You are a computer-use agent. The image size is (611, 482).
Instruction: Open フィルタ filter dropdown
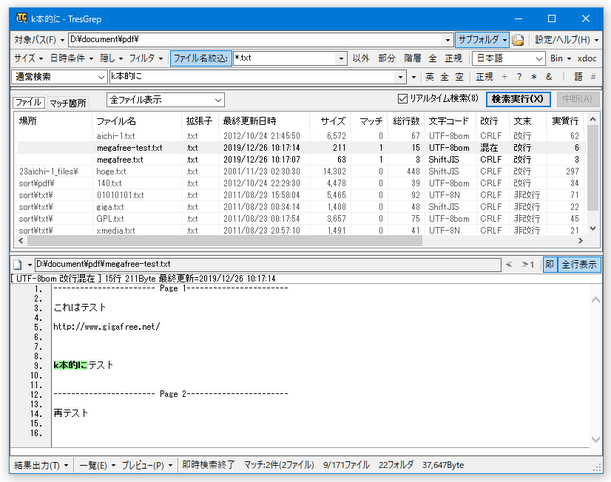pos(146,58)
